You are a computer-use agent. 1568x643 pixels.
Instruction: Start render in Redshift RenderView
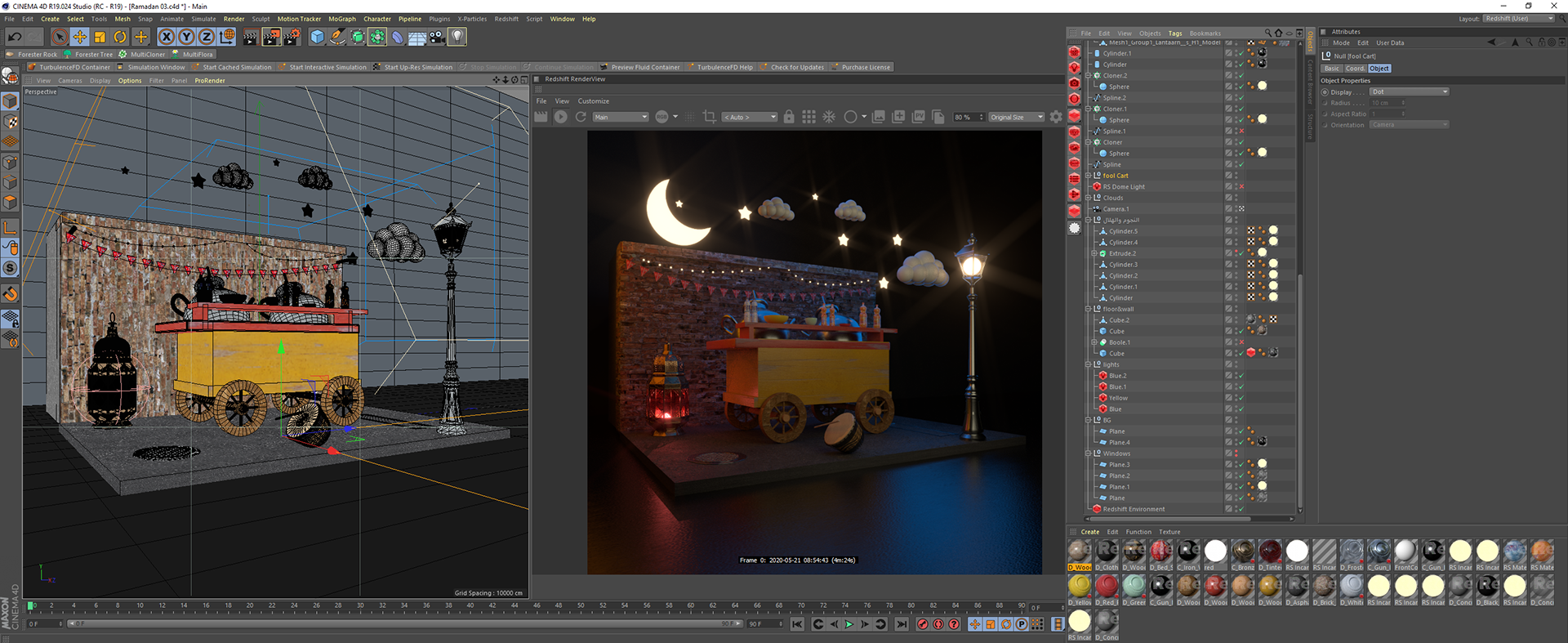[x=561, y=117]
